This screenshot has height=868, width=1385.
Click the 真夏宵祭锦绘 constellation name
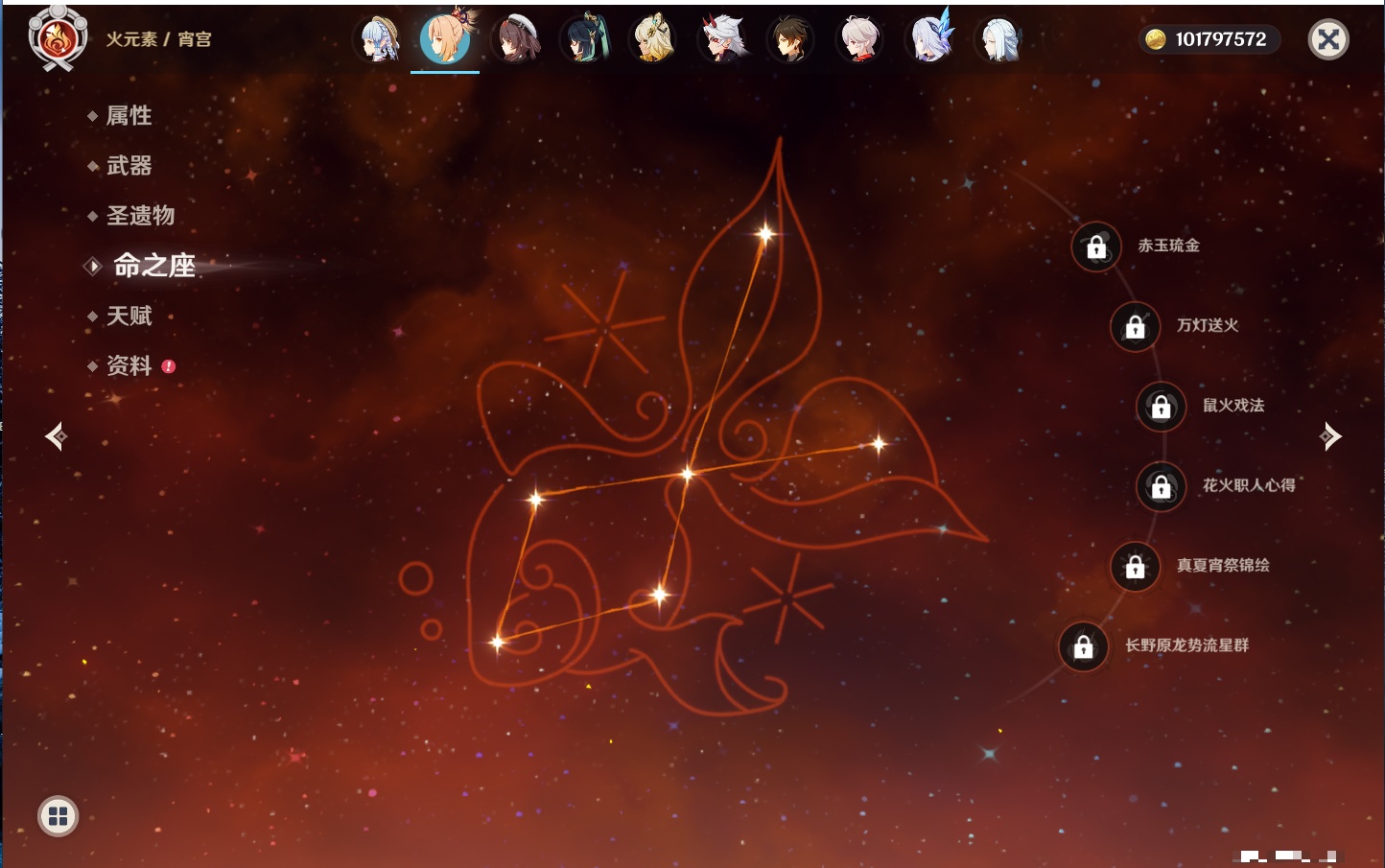1223,565
